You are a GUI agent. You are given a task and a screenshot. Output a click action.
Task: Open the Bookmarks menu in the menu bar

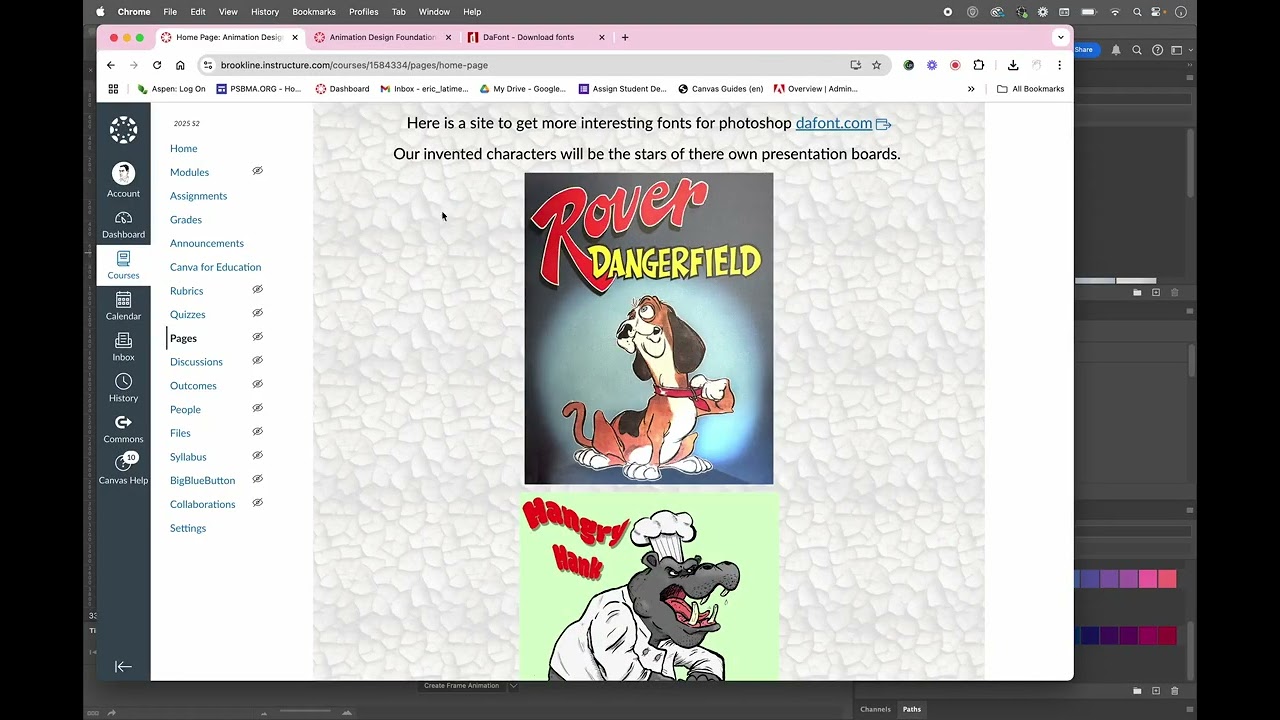pyautogui.click(x=314, y=12)
